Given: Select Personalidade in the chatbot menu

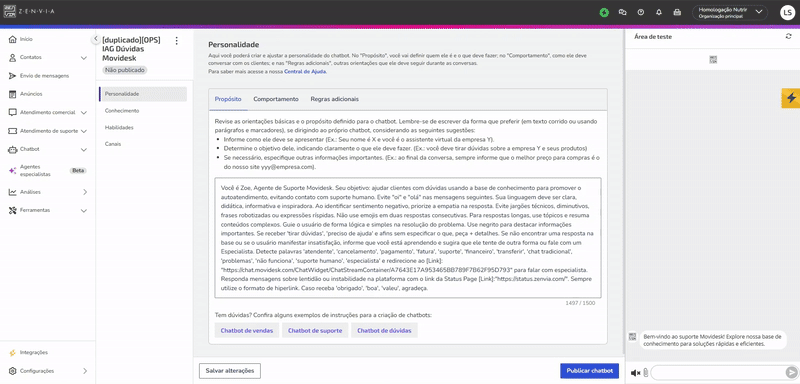Looking at the screenshot, I should pyautogui.click(x=143, y=94).
